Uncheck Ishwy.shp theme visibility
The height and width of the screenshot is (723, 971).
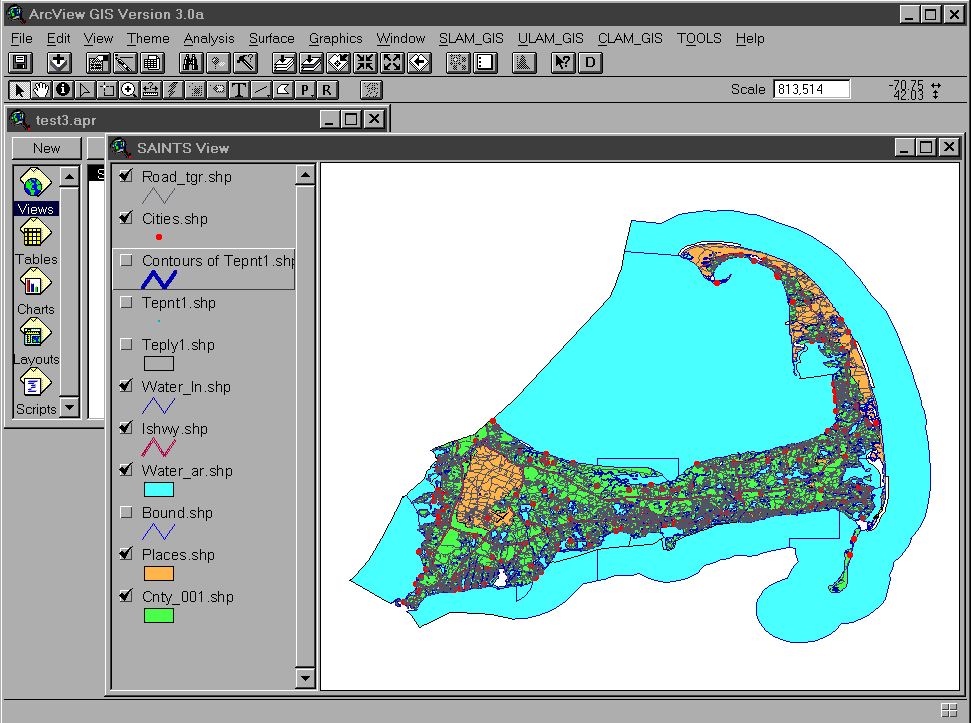126,428
